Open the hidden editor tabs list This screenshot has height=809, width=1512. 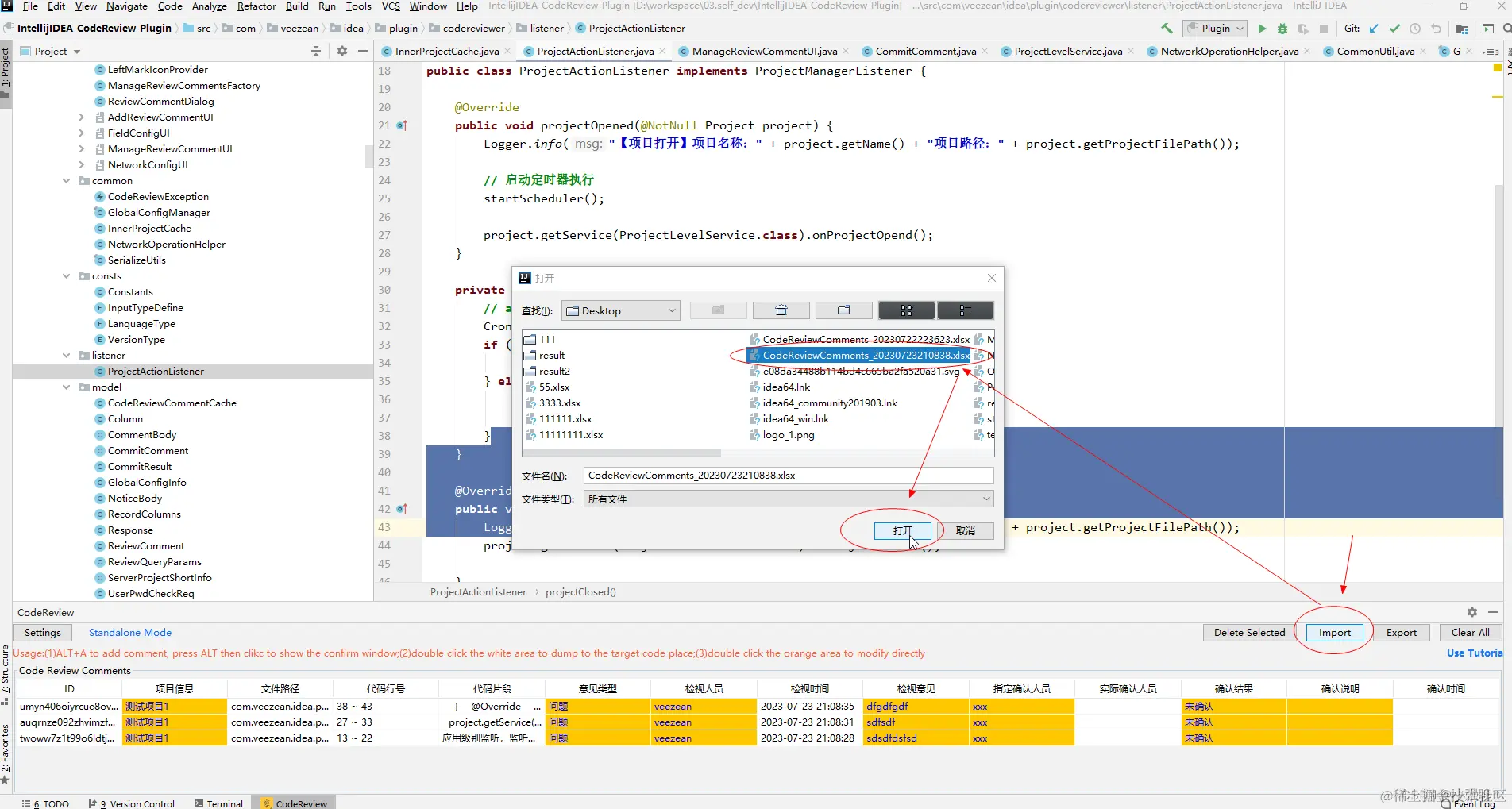[1491, 52]
